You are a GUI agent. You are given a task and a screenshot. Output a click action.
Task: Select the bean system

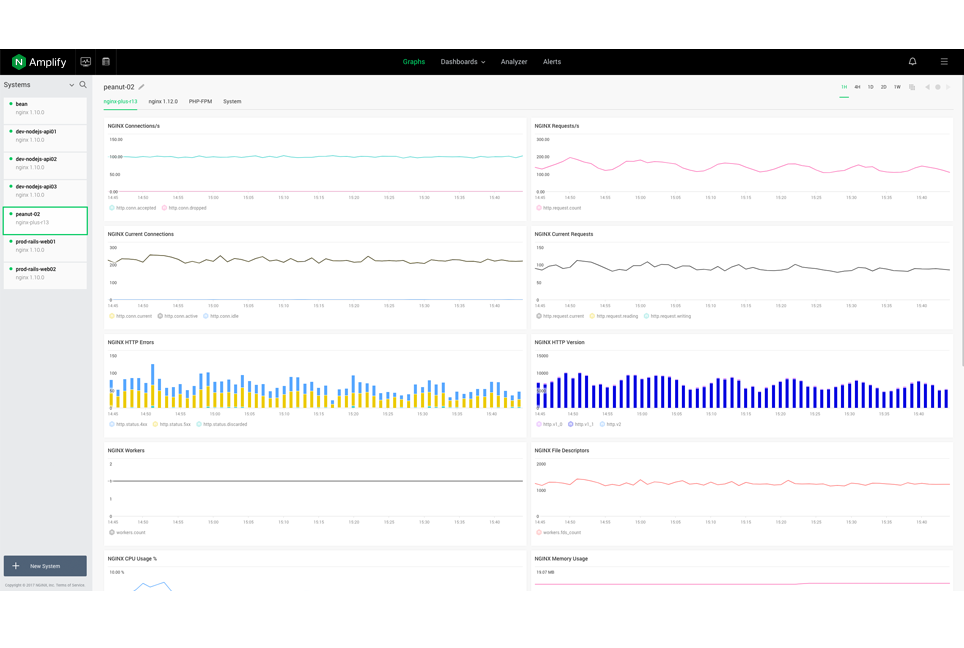pos(45,111)
